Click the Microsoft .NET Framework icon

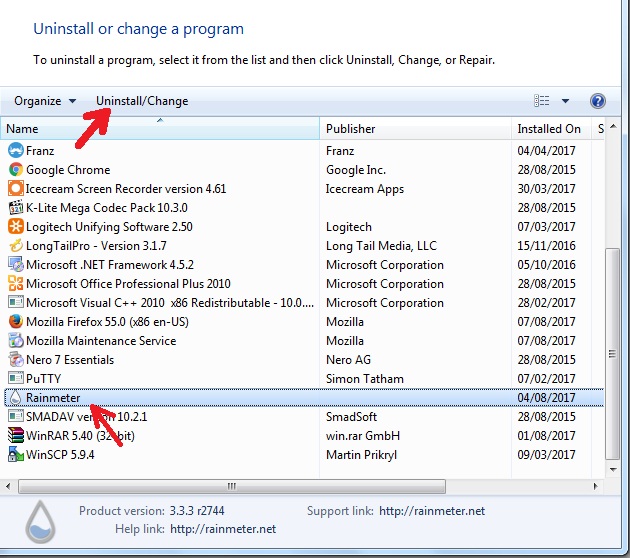16,265
